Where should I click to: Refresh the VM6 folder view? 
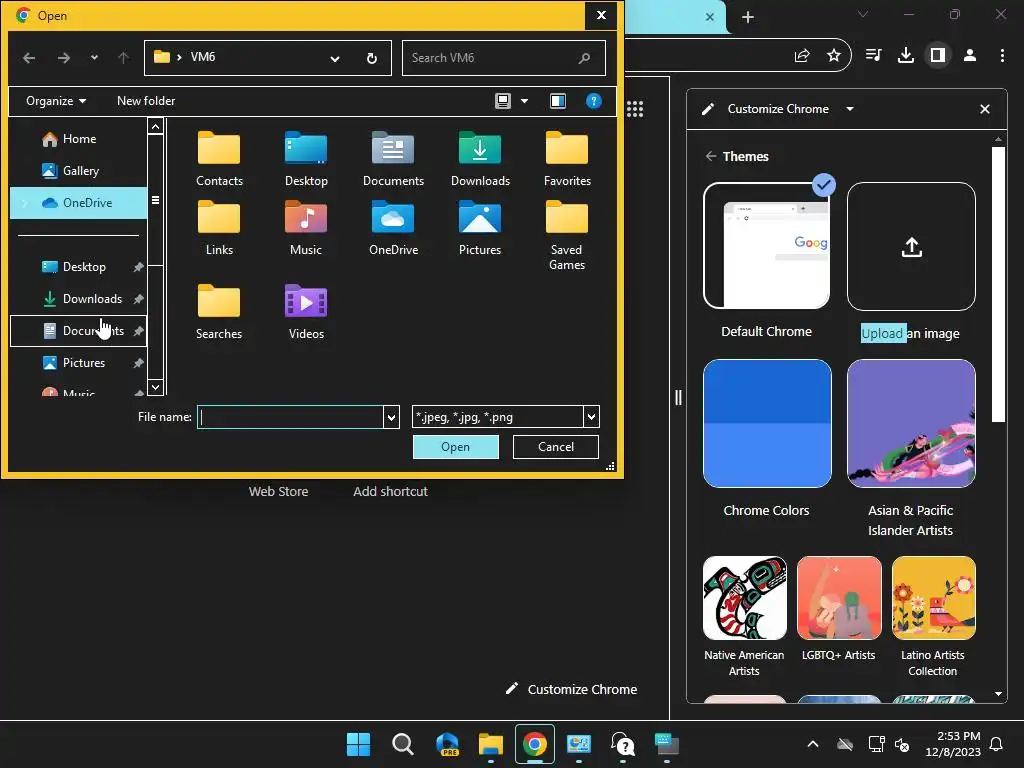(372, 58)
